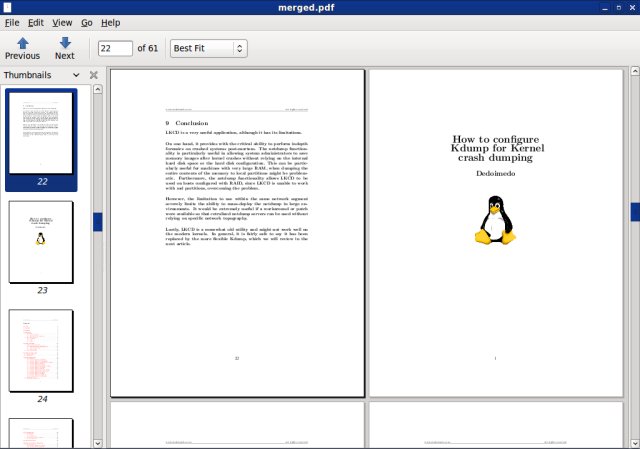Screen dimensions: 640x449
Task: Click the thumbnail sidebar scrollbar handle
Action: coord(98,222)
